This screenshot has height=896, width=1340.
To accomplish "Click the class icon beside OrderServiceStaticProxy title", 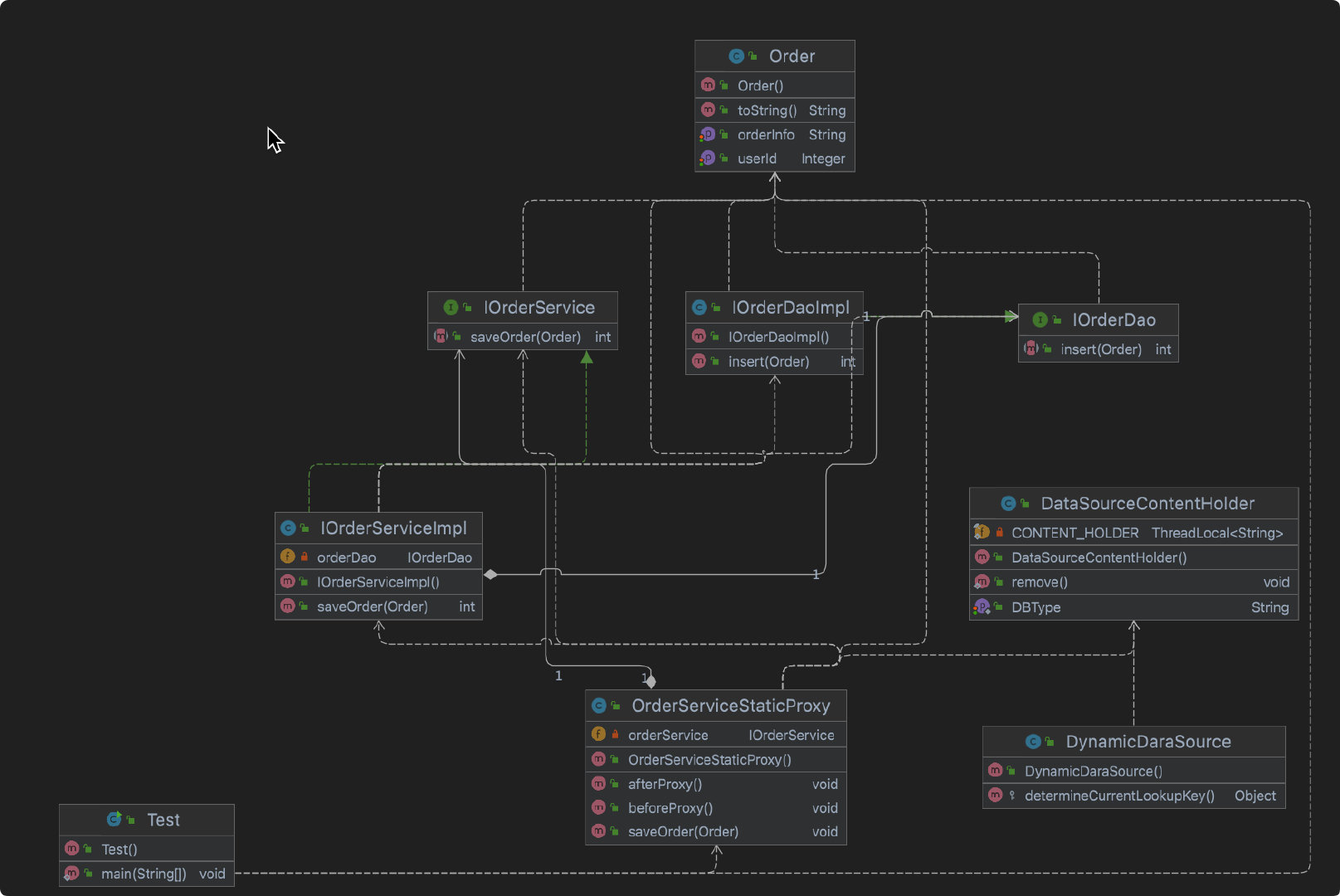I will [x=599, y=706].
